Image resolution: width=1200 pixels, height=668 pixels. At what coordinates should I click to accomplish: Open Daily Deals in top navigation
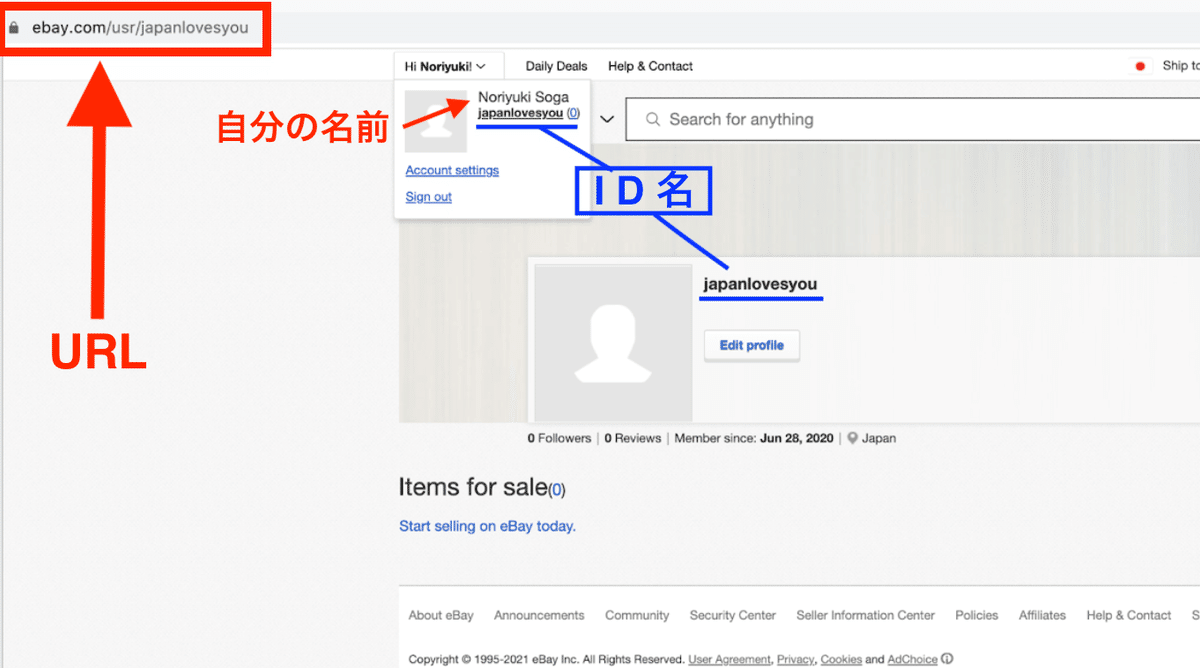(x=557, y=66)
